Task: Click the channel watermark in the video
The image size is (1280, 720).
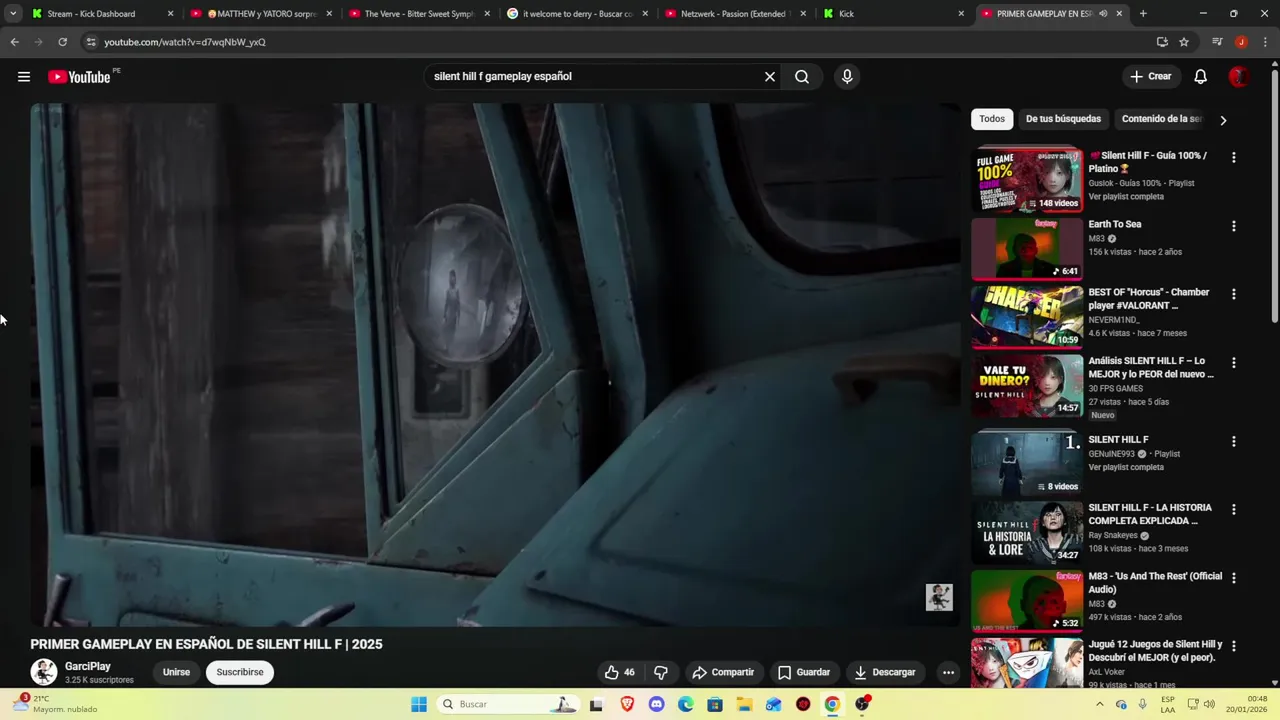Action: pyautogui.click(x=939, y=597)
